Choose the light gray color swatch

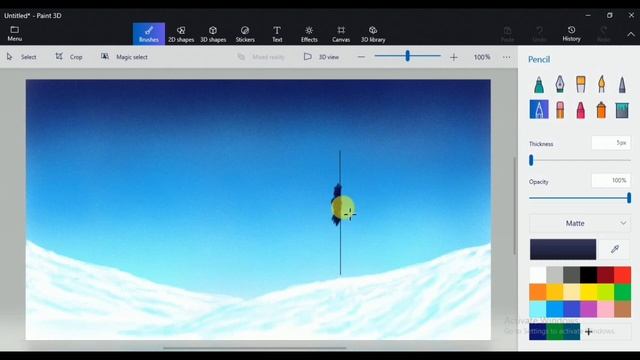[x=554, y=275]
